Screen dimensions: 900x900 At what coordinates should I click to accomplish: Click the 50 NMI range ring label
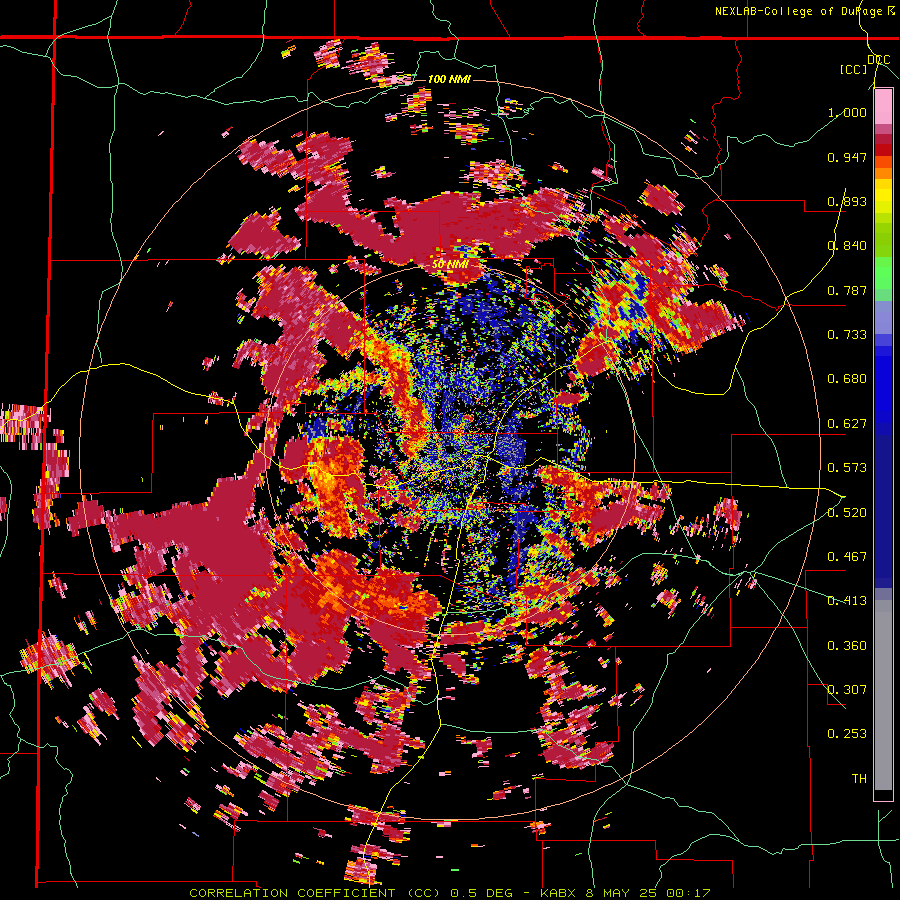pos(449,265)
